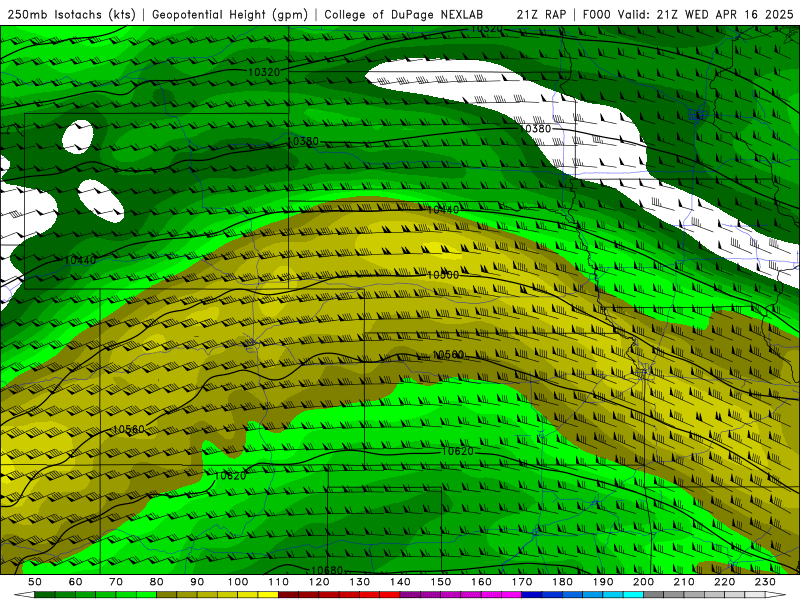Click the "College of DuPage NEXLAB" header text
Image resolution: width=800 pixels, height=600 pixels.
pyautogui.click(x=403, y=14)
